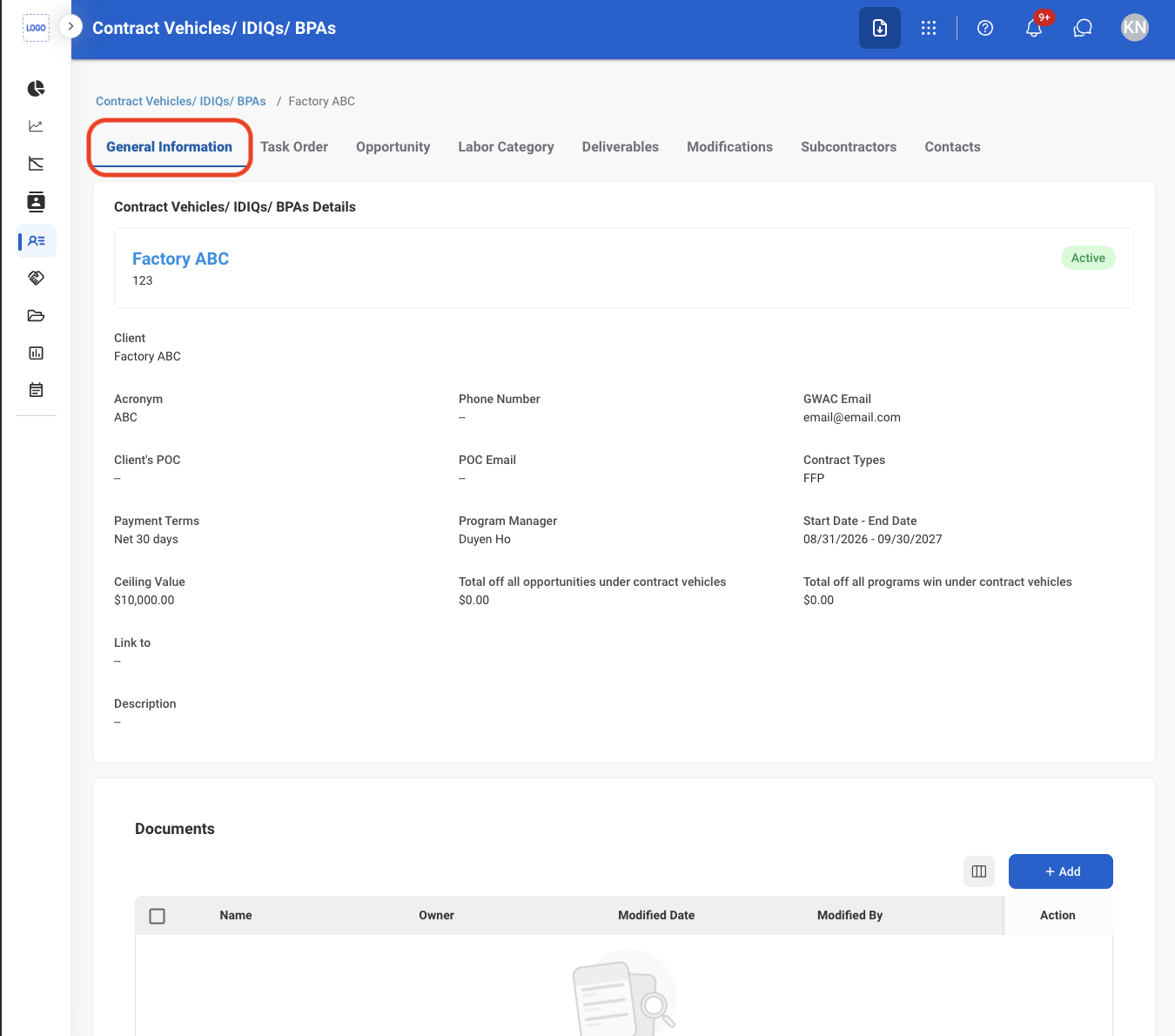Click the Add document button
Screen dimensions: 1175x1036
(1061, 871)
